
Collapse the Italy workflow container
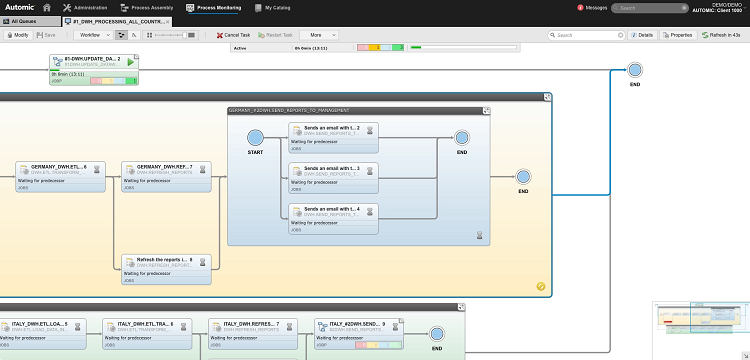pyautogui.click(x=461, y=307)
